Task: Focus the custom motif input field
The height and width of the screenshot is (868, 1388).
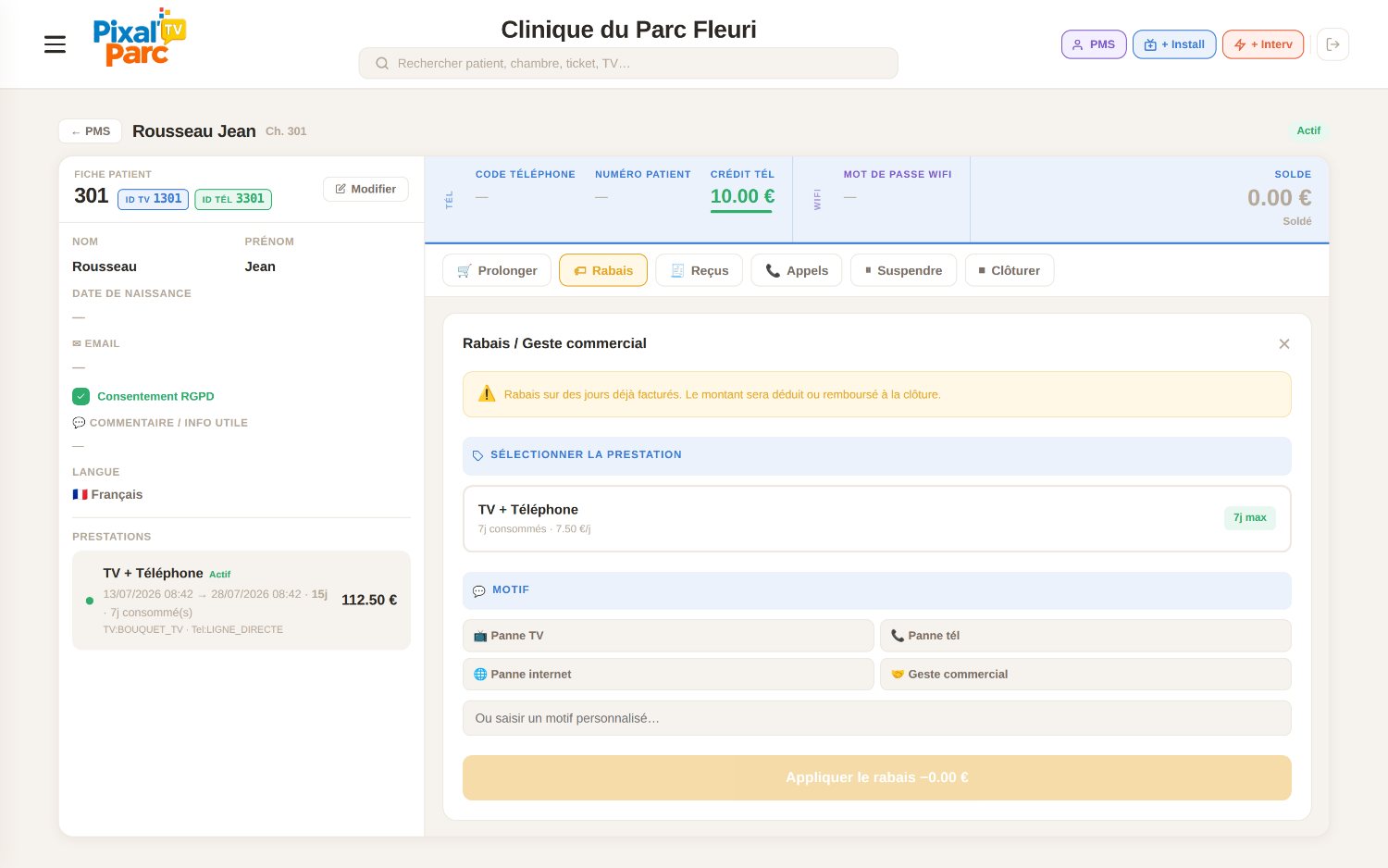Action: point(877,718)
